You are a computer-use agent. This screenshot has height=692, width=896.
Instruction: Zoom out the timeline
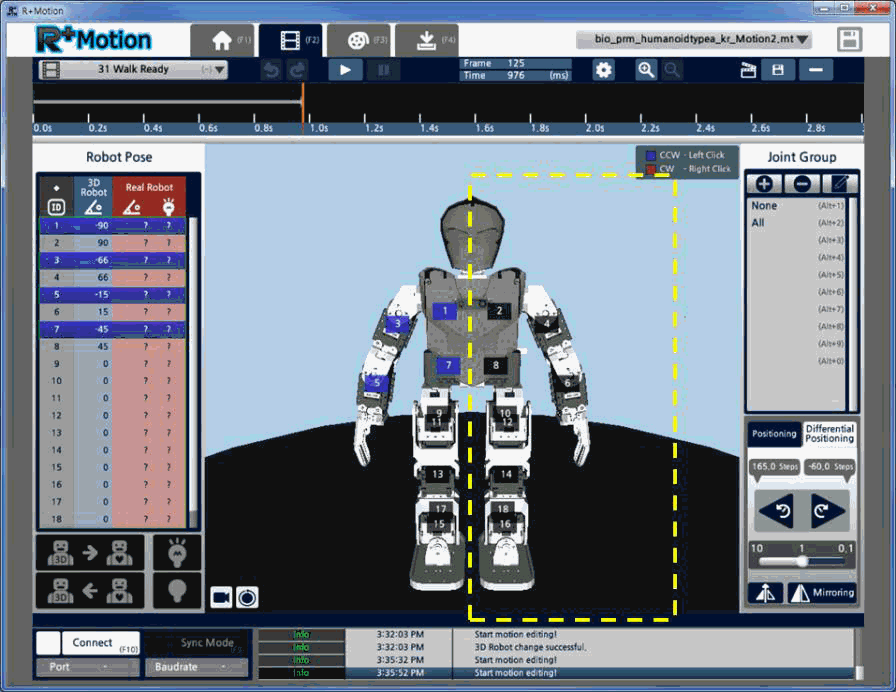[x=672, y=70]
